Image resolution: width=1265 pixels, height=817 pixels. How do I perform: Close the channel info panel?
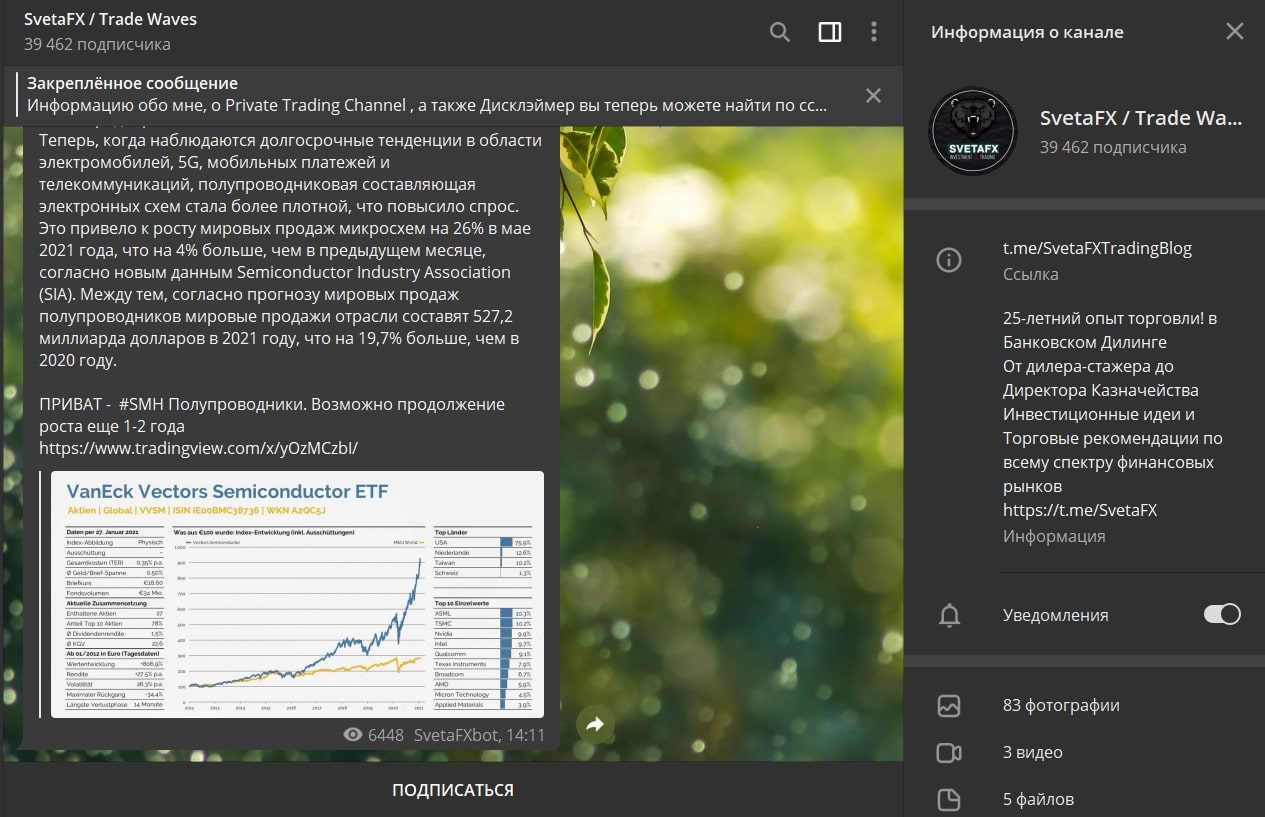1235,32
